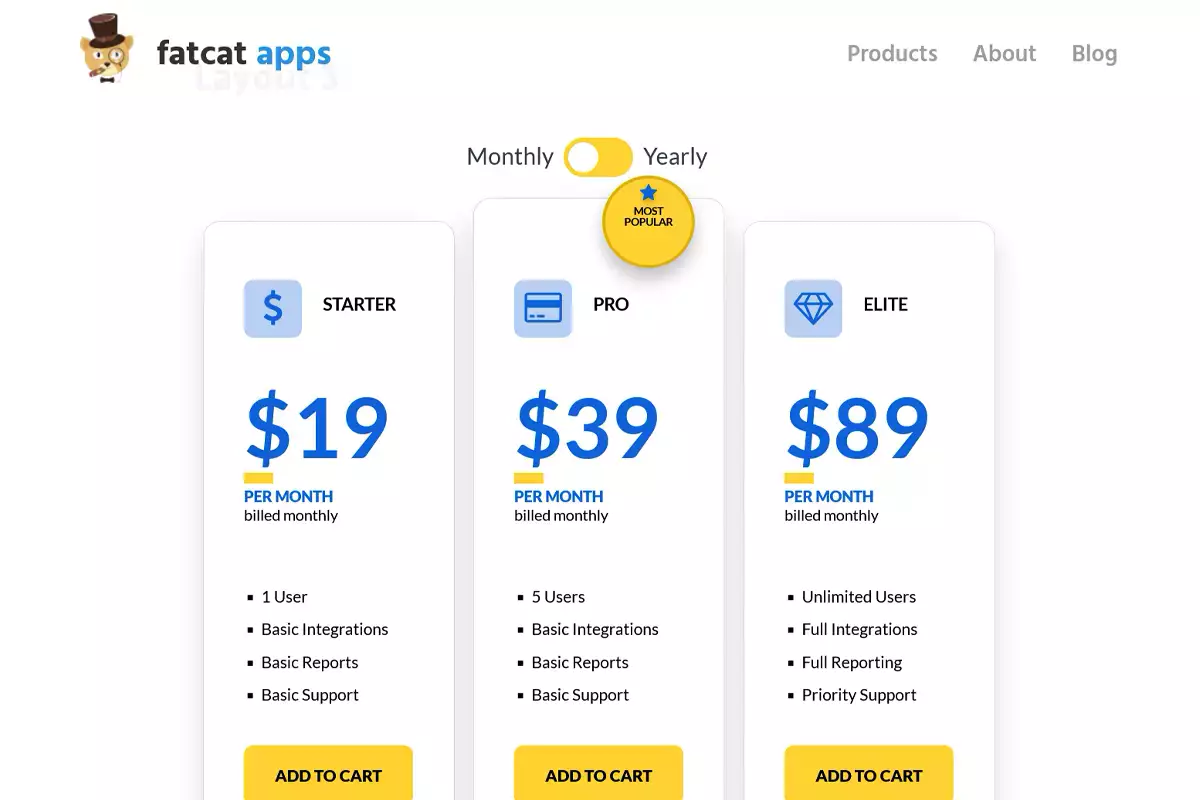
Task: Click the $19 Starter price
Action: tap(317, 429)
